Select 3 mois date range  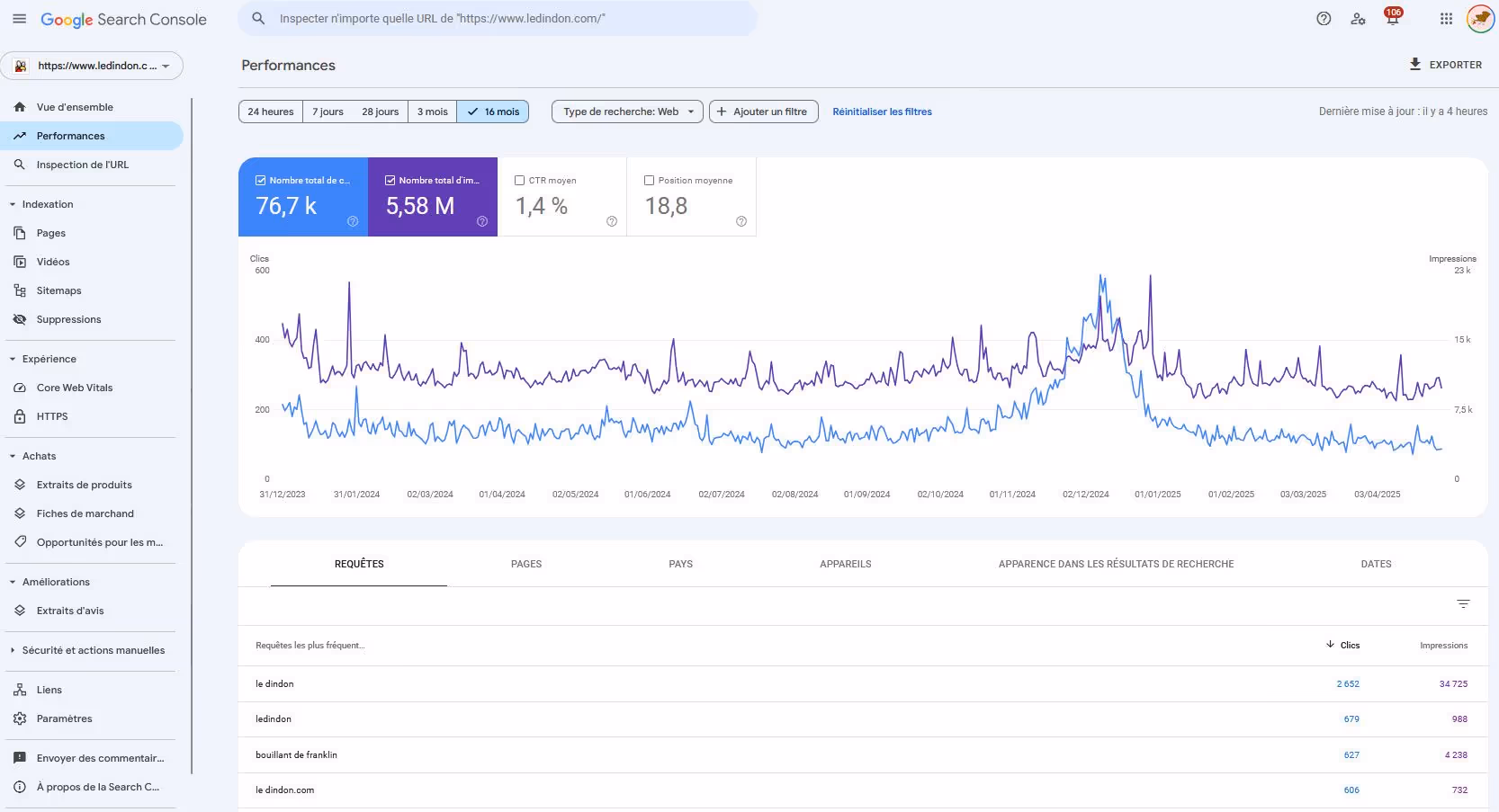tap(433, 112)
